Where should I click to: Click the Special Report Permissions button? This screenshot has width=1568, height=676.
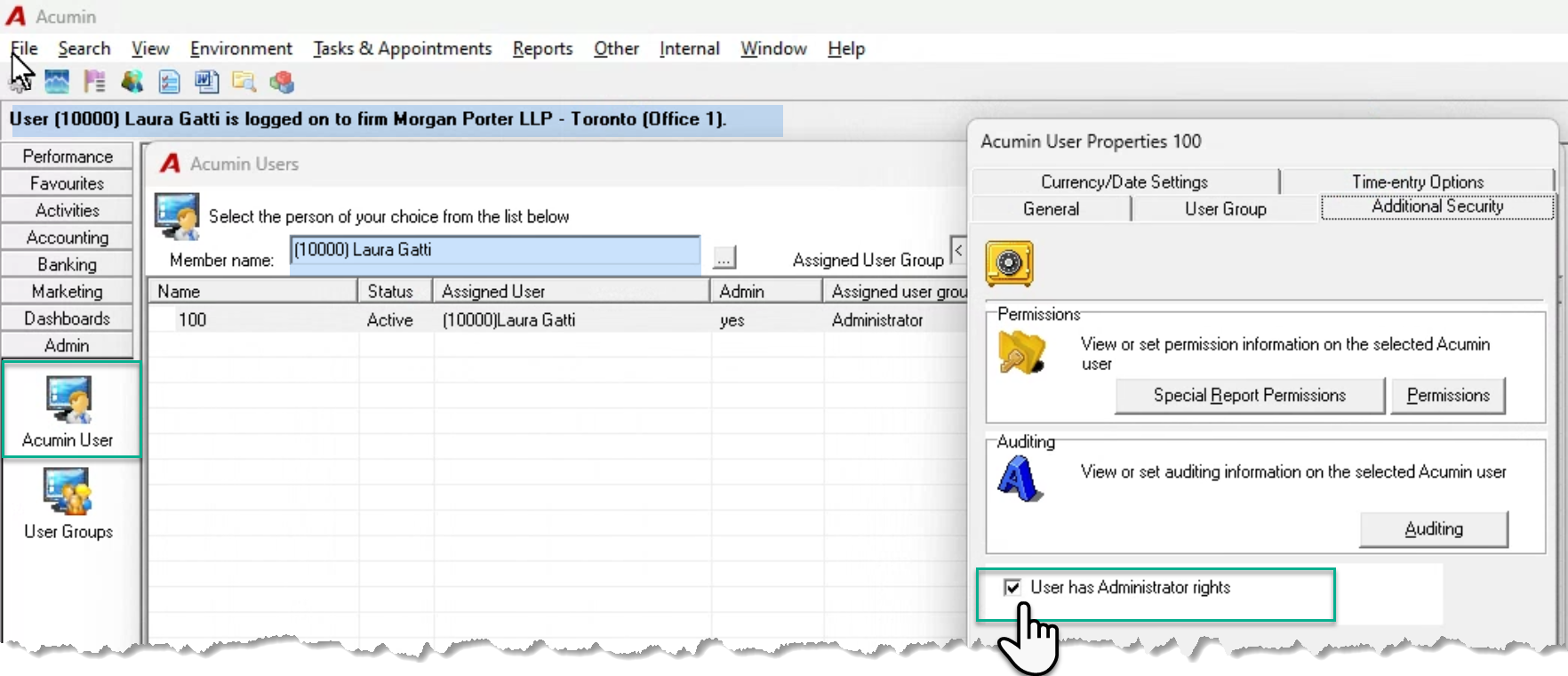pyautogui.click(x=1250, y=395)
